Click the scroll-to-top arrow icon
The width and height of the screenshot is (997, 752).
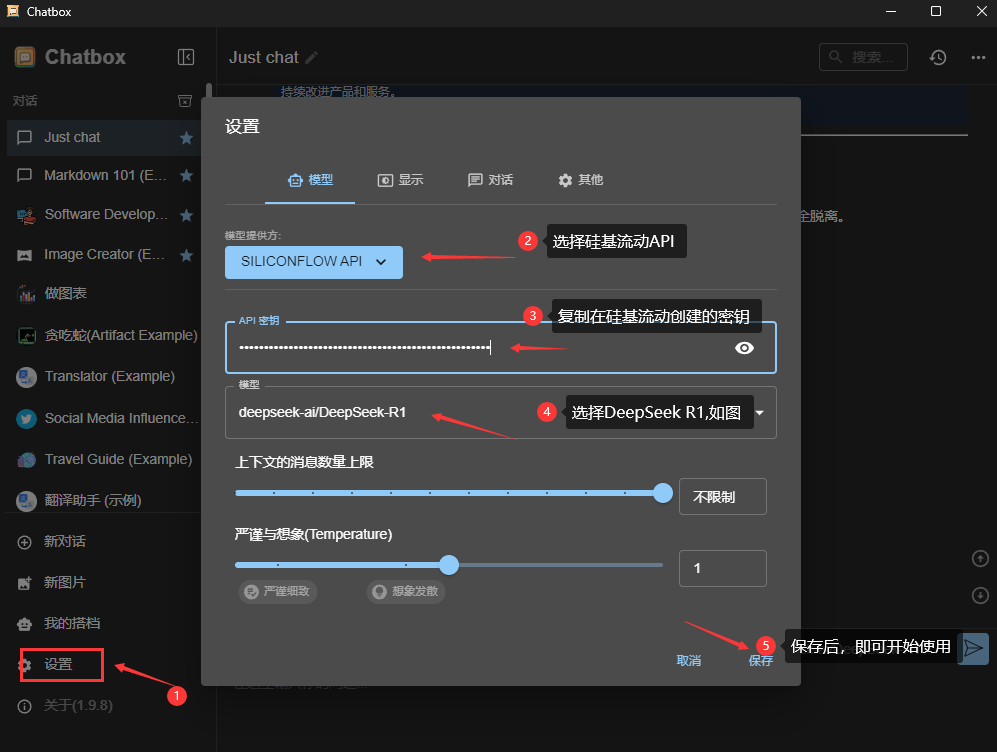tap(980, 558)
